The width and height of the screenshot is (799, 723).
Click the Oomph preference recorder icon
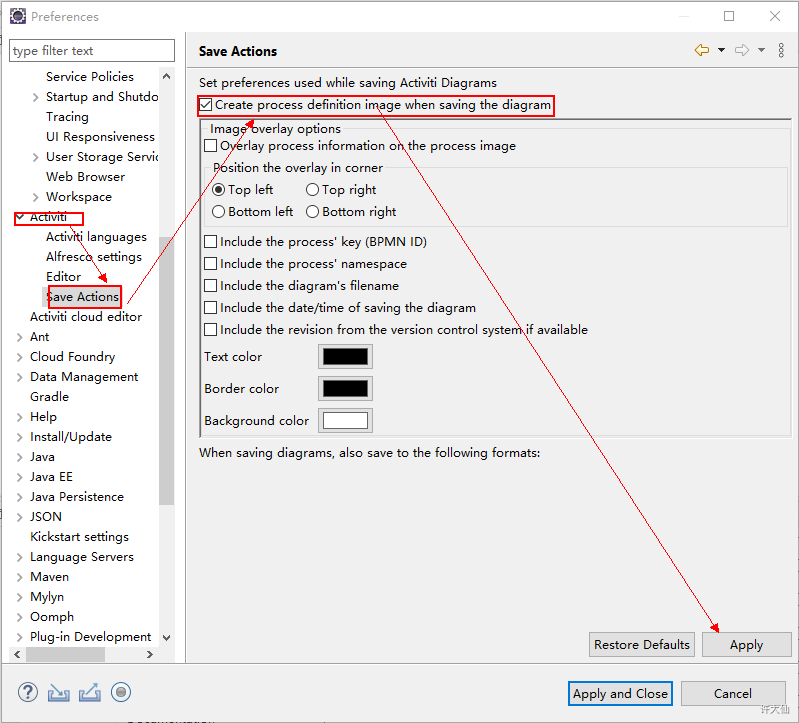pos(121,692)
